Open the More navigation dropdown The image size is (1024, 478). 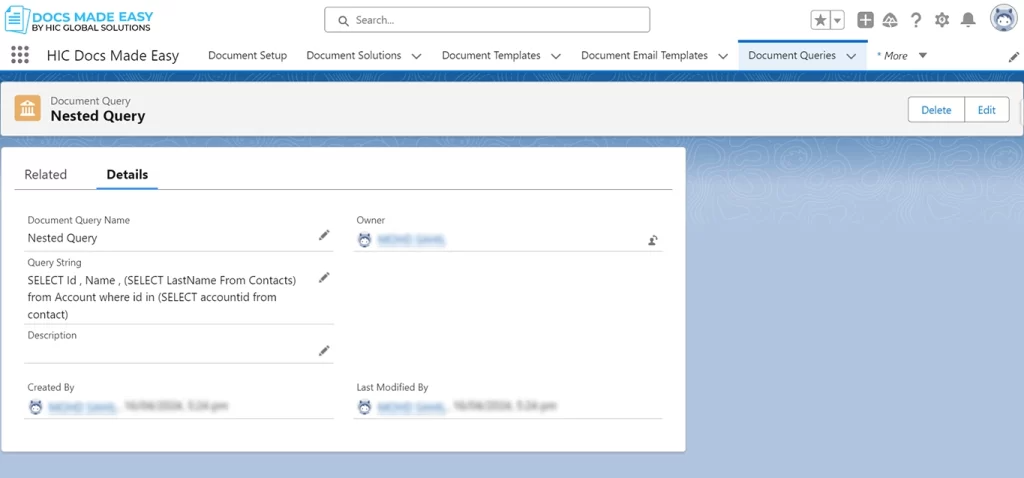902,56
